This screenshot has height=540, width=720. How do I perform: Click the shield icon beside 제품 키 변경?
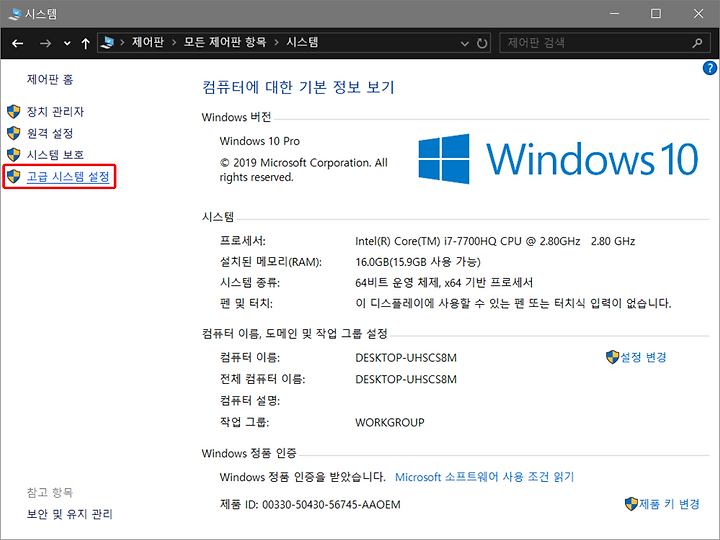pos(631,504)
